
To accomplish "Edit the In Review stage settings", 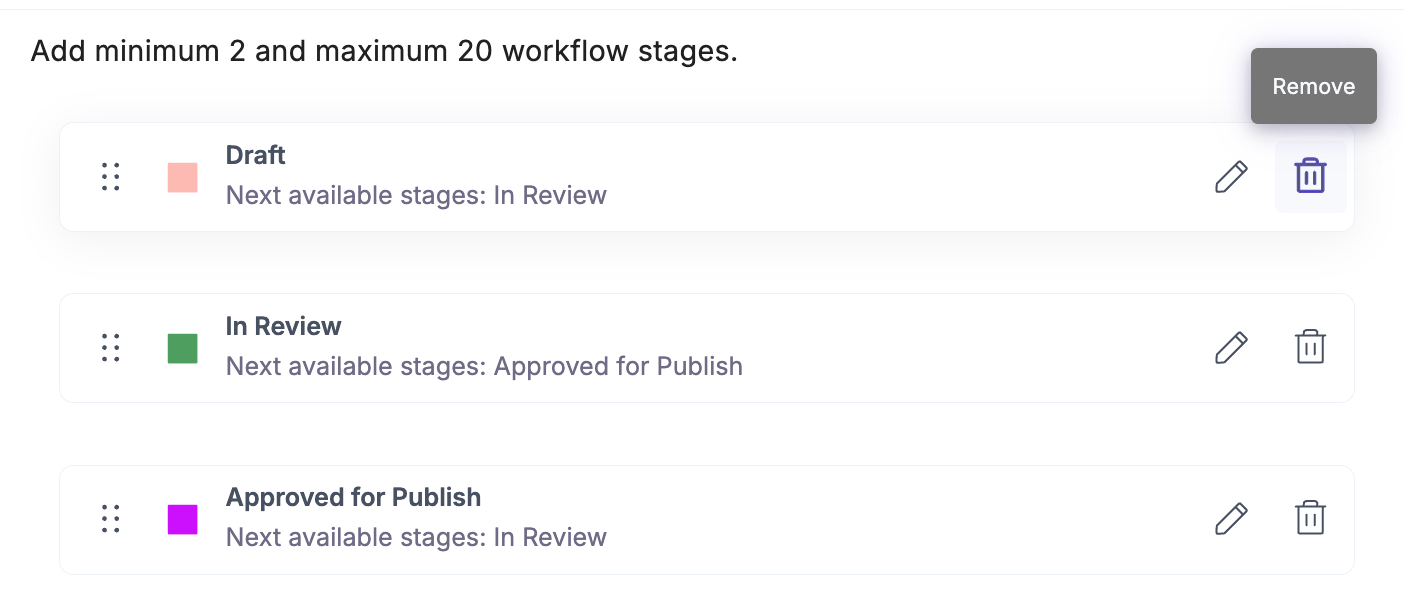I will click(1231, 347).
